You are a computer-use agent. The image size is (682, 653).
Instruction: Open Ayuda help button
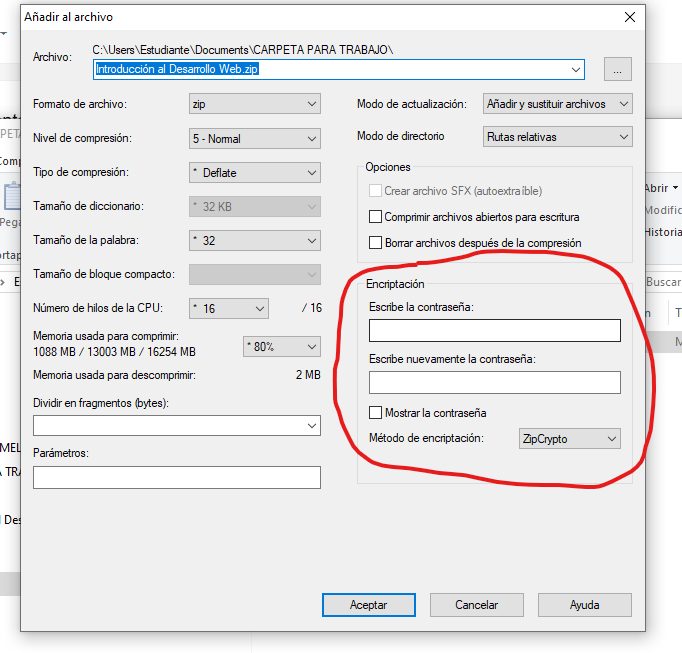click(584, 605)
